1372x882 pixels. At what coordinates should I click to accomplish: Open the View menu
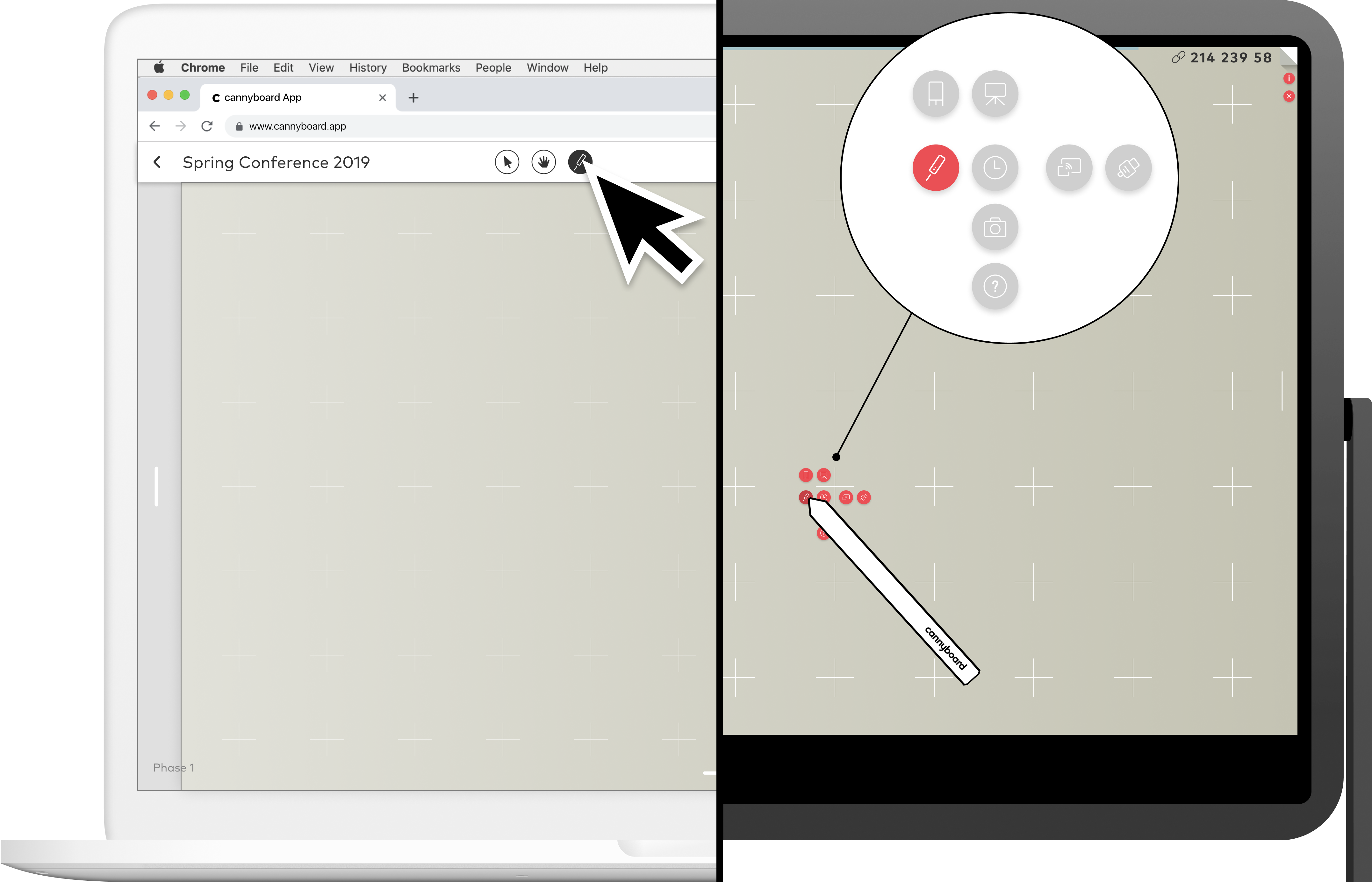321,68
